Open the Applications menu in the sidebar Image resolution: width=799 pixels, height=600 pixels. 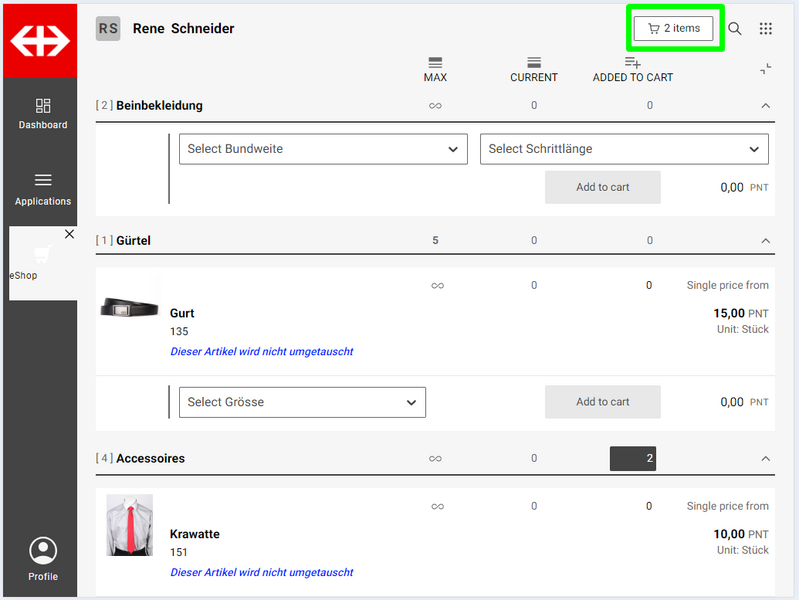43,189
